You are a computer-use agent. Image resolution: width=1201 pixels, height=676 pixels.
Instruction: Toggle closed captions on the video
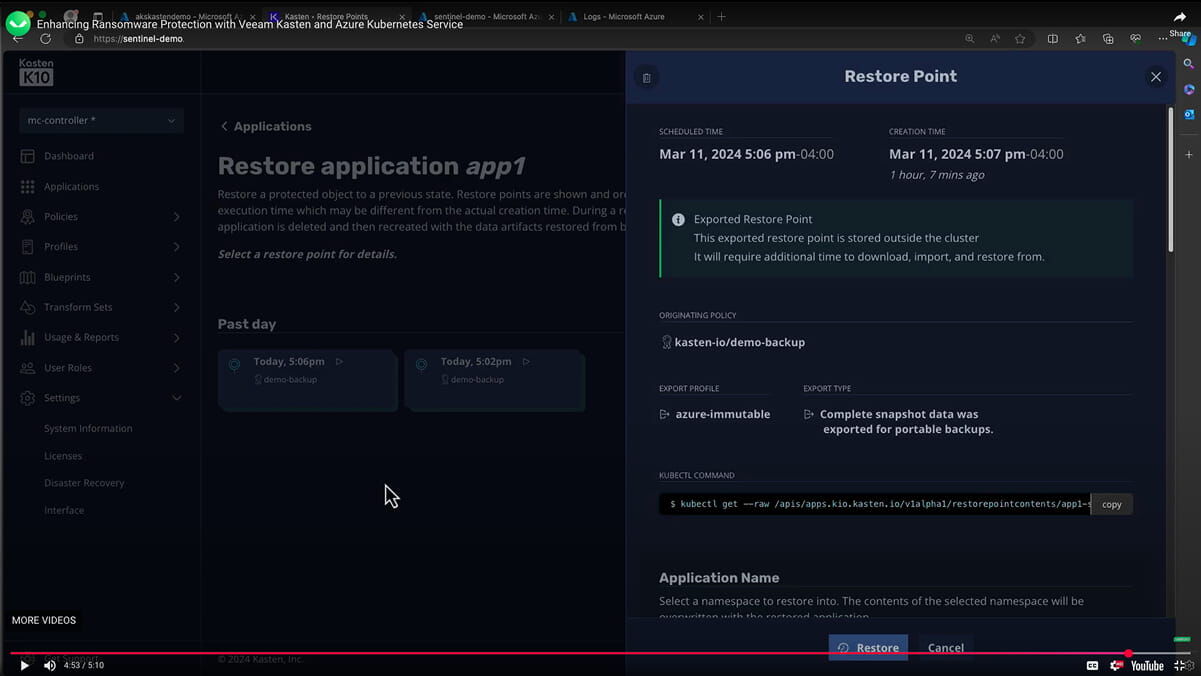point(1092,666)
